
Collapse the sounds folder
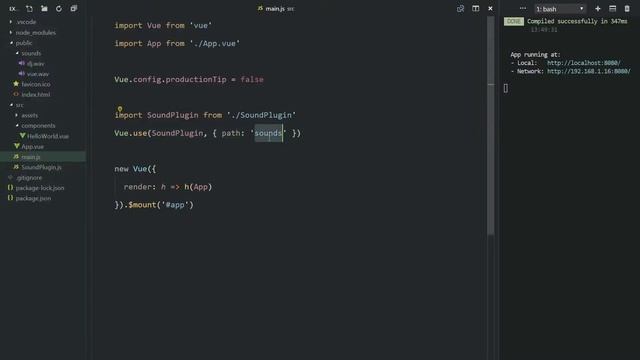point(31,53)
